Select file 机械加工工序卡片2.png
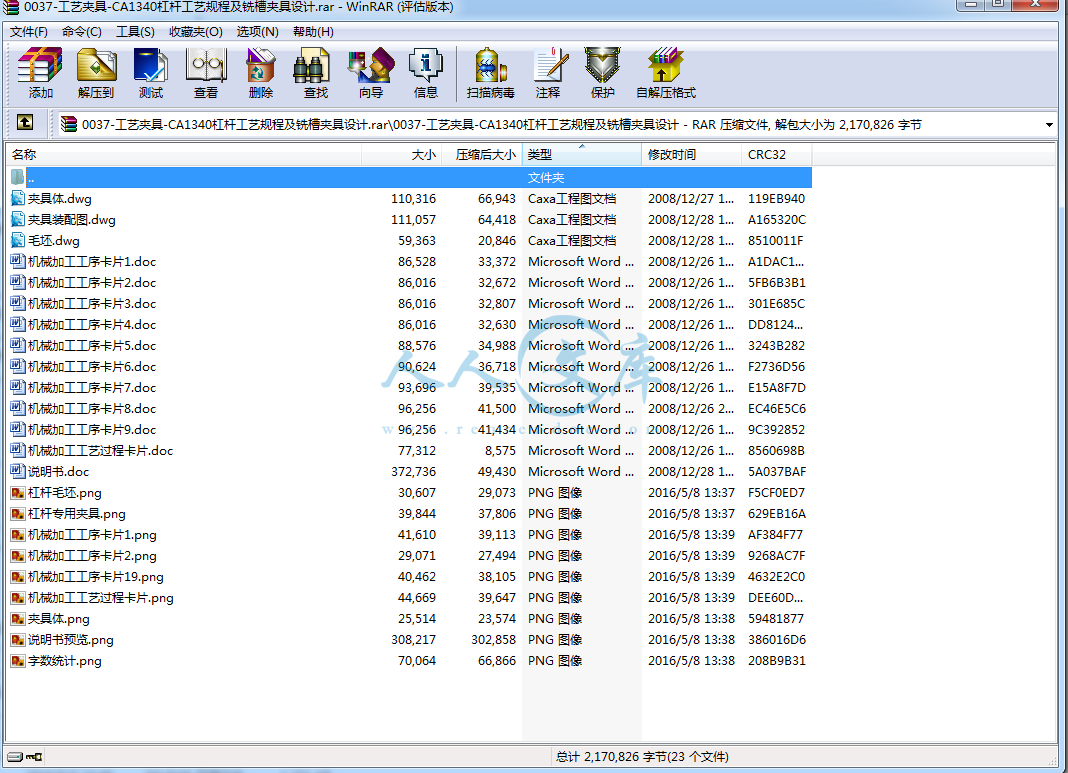Screen dimensions: 1068x773 pyautogui.click(x=93, y=556)
